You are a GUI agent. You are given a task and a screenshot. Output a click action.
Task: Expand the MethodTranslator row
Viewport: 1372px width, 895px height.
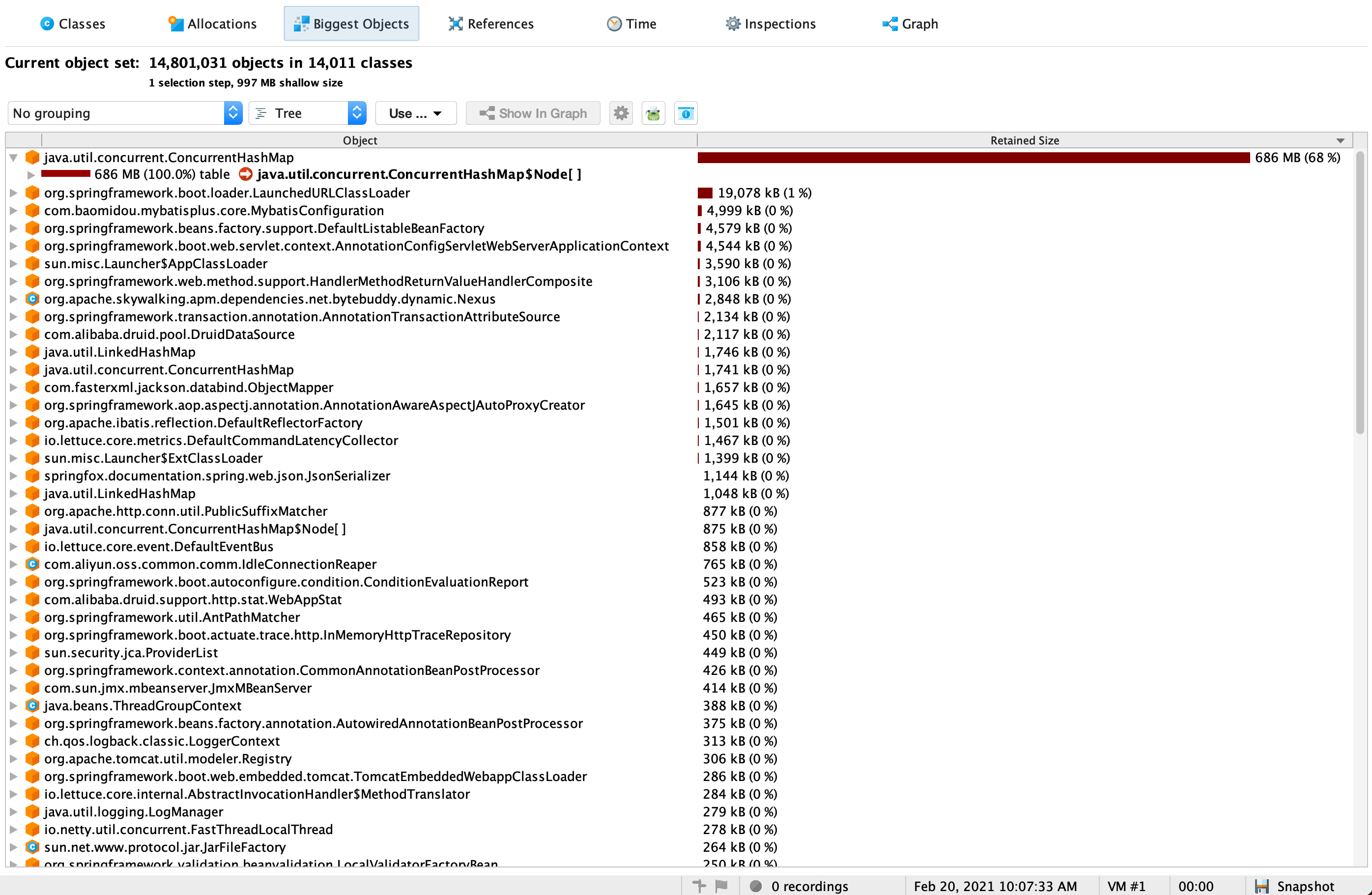click(x=13, y=794)
